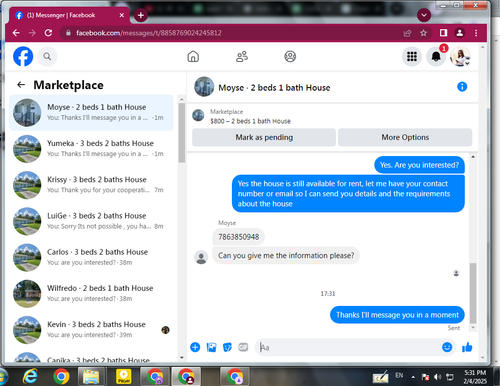Viewport: 500px width, 386px height.
Task: Open the plus more-actions icon in composer
Action: (195, 347)
